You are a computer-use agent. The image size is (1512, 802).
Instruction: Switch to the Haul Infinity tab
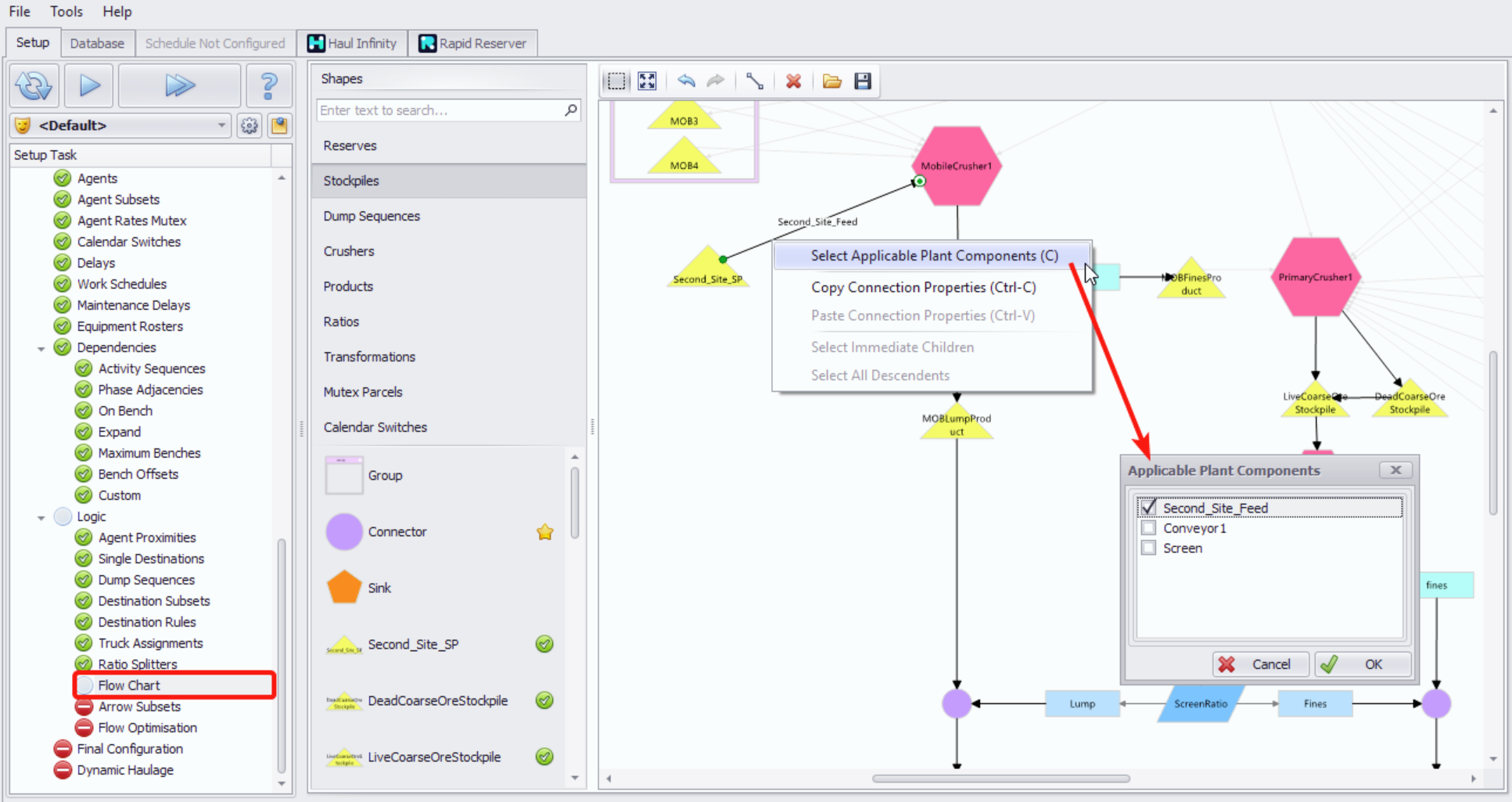pyautogui.click(x=353, y=43)
